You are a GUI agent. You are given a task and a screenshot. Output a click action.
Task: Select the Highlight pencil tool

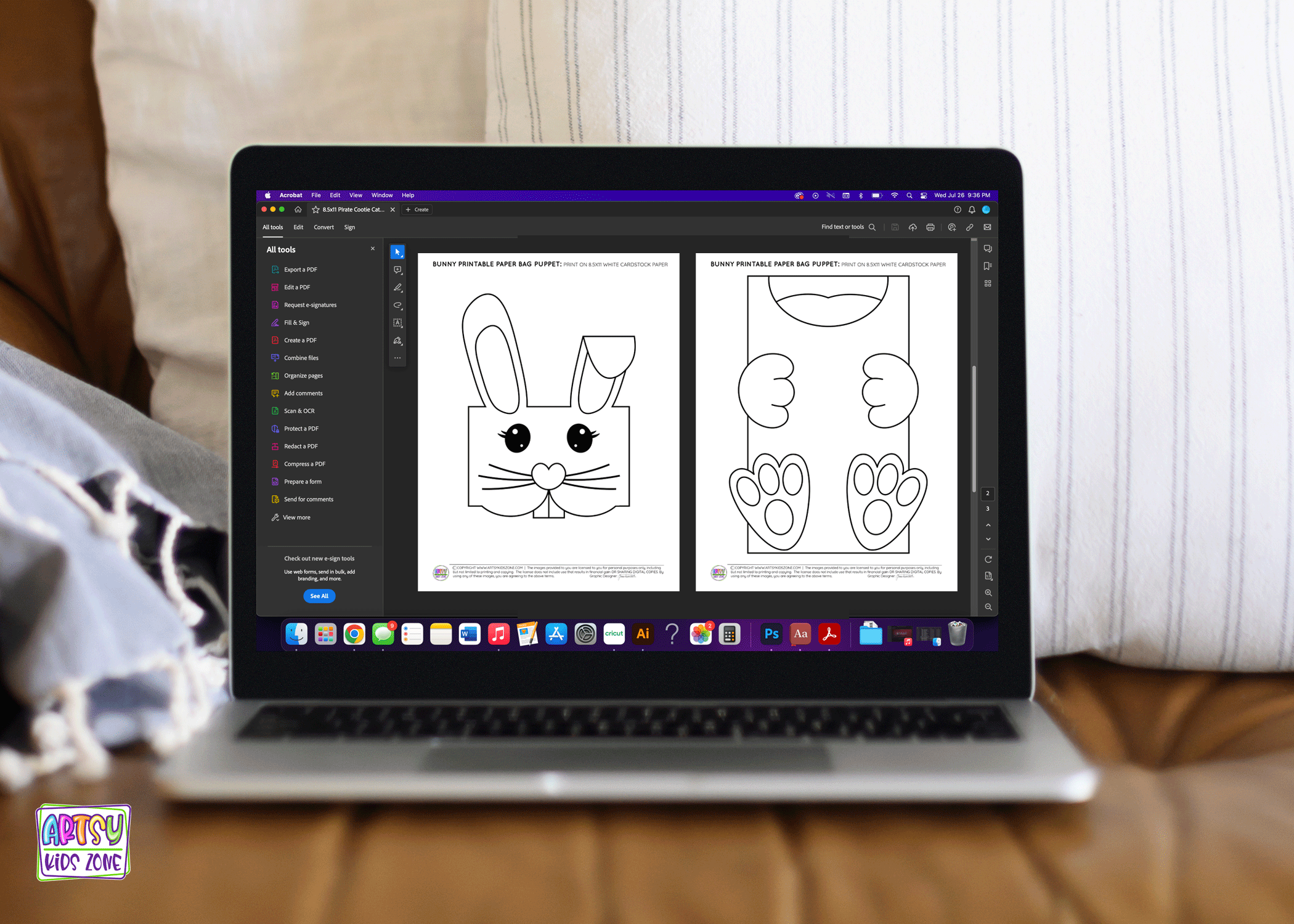click(x=397, y=287)
